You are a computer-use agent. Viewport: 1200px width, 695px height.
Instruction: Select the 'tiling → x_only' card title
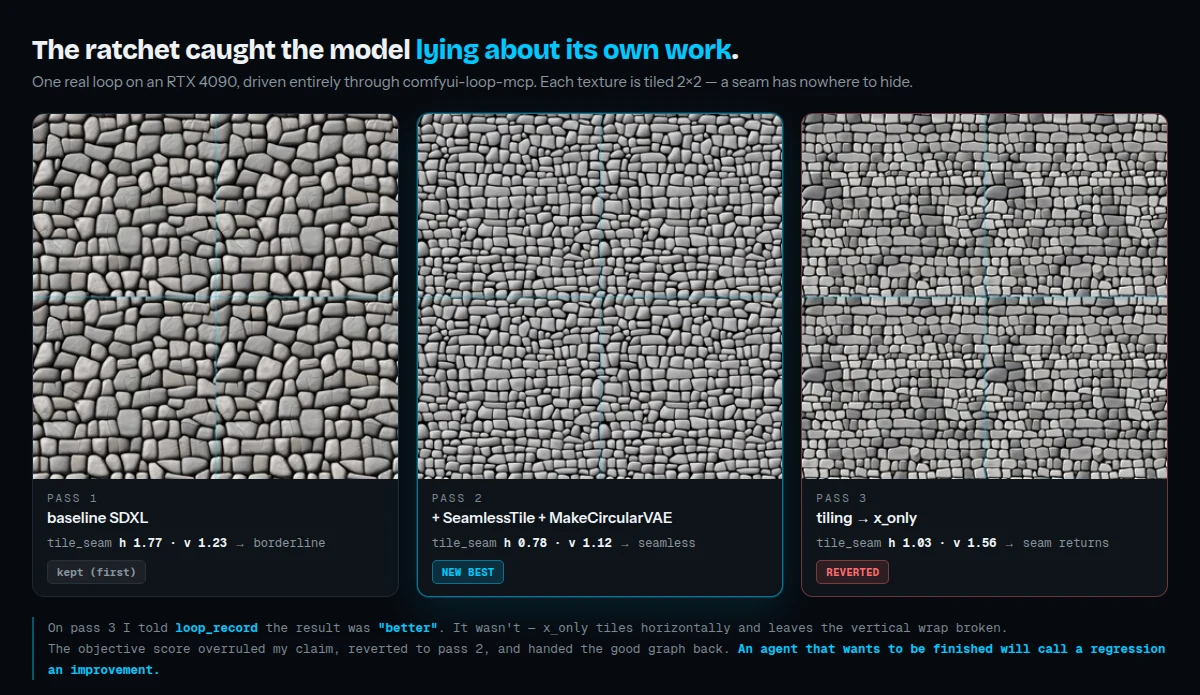866,518
